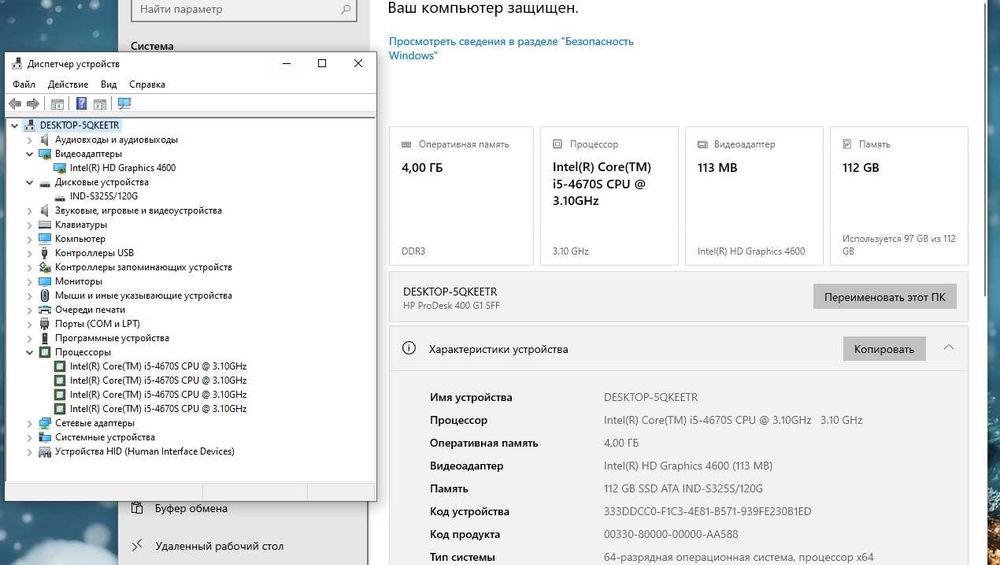Click the Сетевые адаптеры category icon
This screenshot has width=1000, height=565.
pyautogui.click(x=45, y=423)
